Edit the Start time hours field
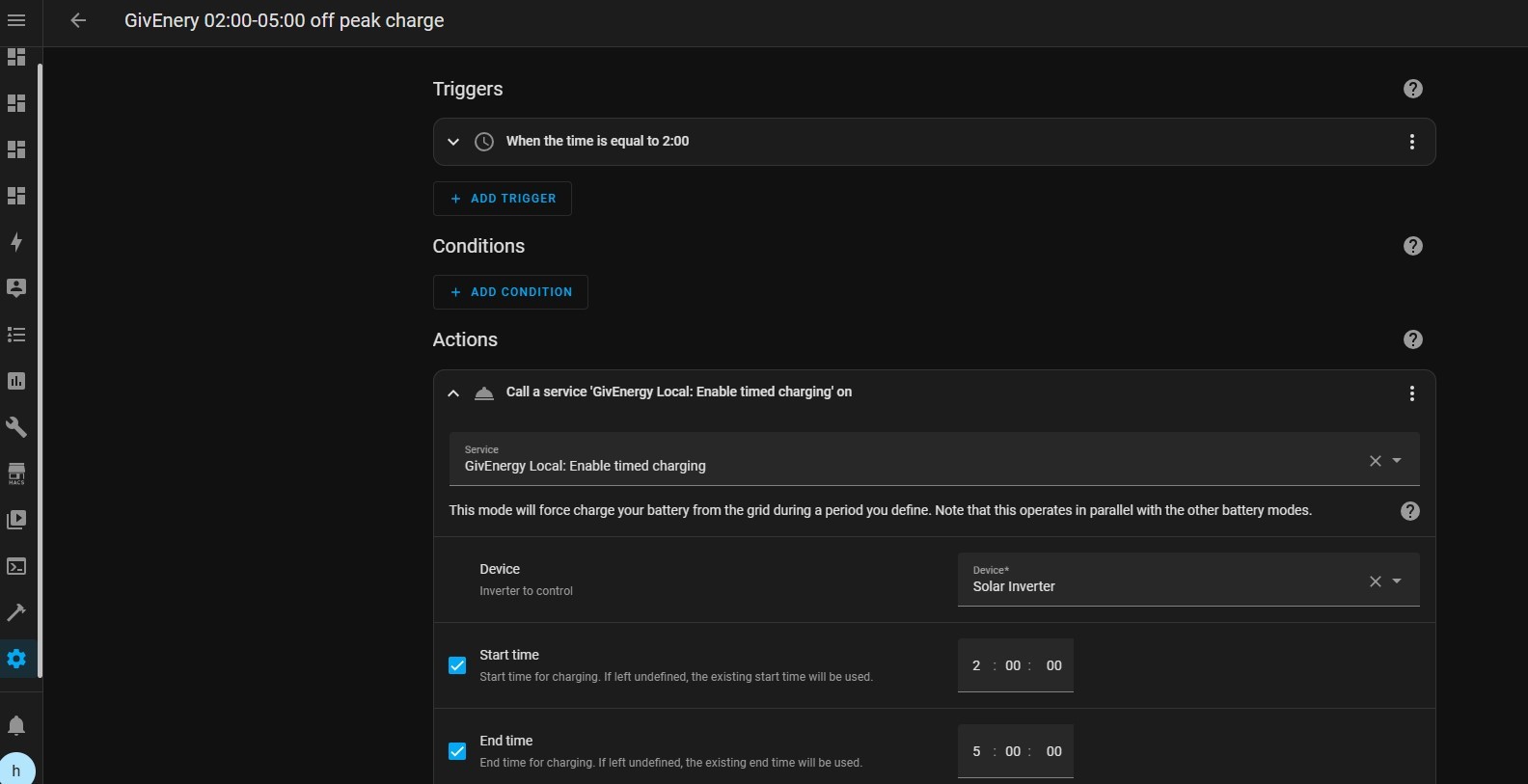Screen dimensions: 1528x784 tap(976, 665)
